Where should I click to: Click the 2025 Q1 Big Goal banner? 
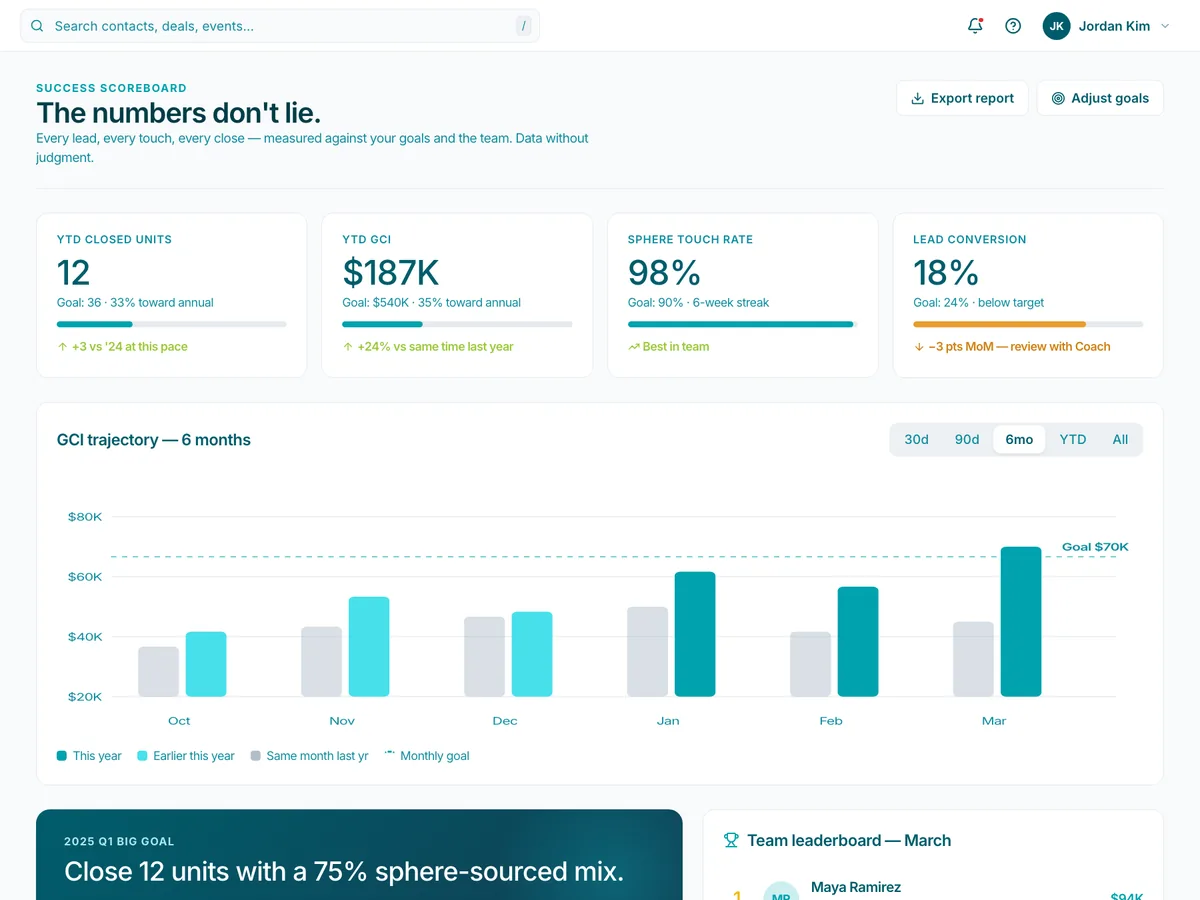359,855
